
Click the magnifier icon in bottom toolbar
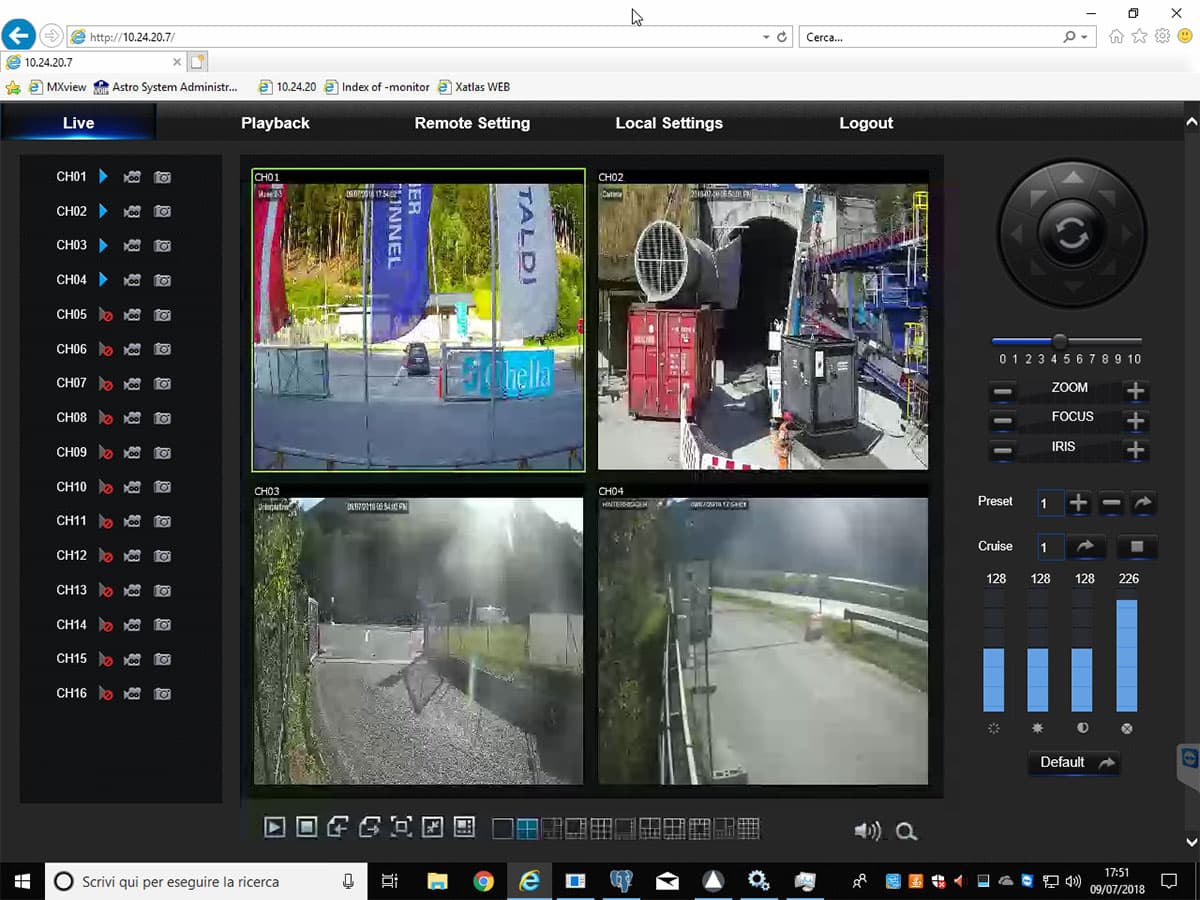click(x=906, y=831)
